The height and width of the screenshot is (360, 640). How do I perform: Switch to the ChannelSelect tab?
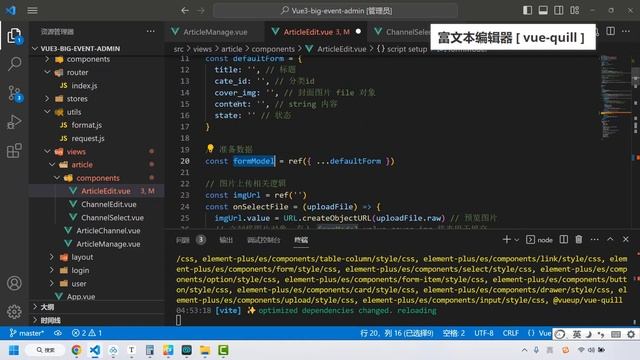point(402,32)
